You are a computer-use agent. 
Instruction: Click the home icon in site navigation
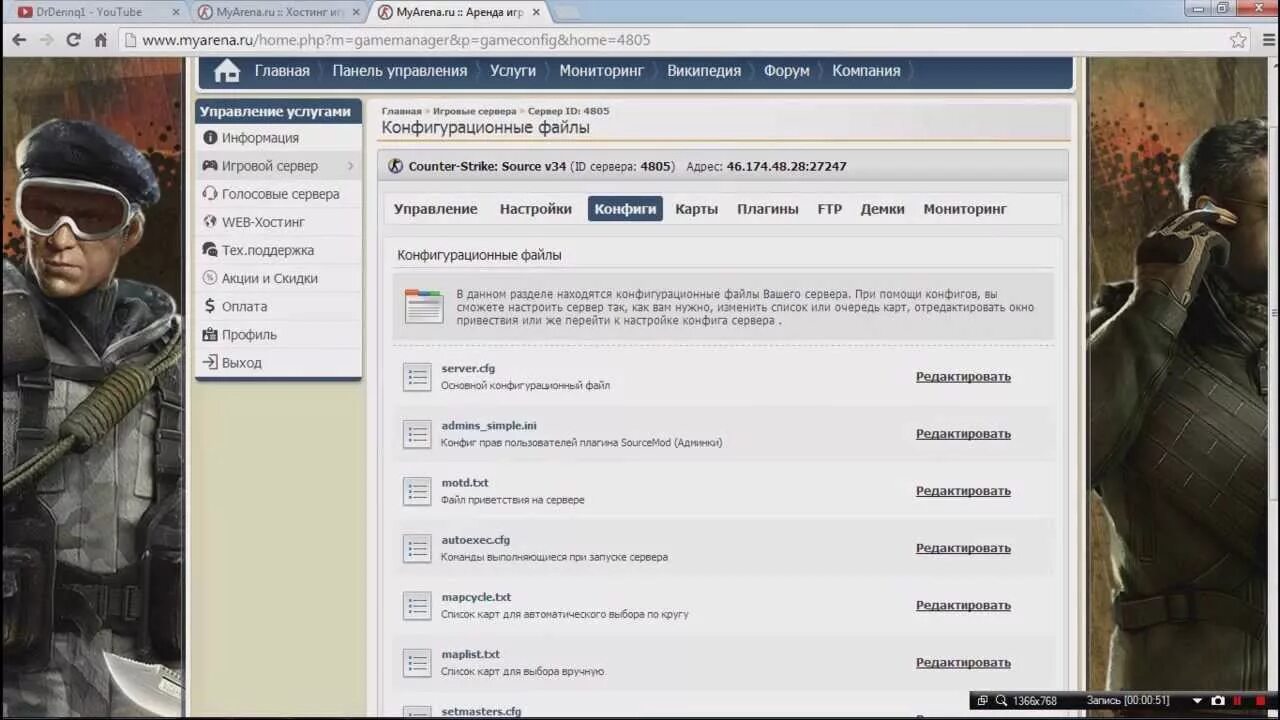[x=227, y=71]
